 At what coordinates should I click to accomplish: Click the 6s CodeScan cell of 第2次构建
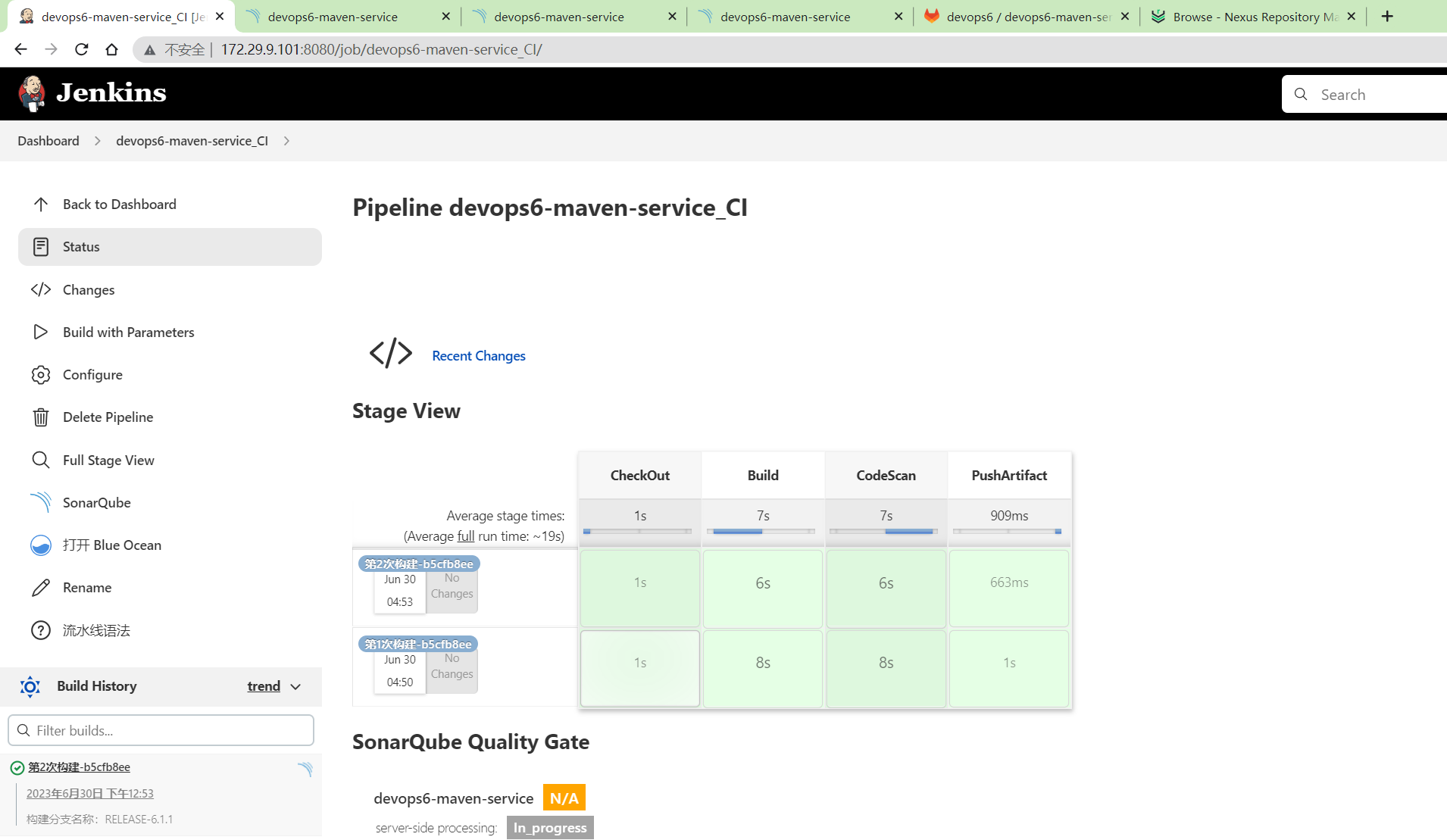point(886,588)
